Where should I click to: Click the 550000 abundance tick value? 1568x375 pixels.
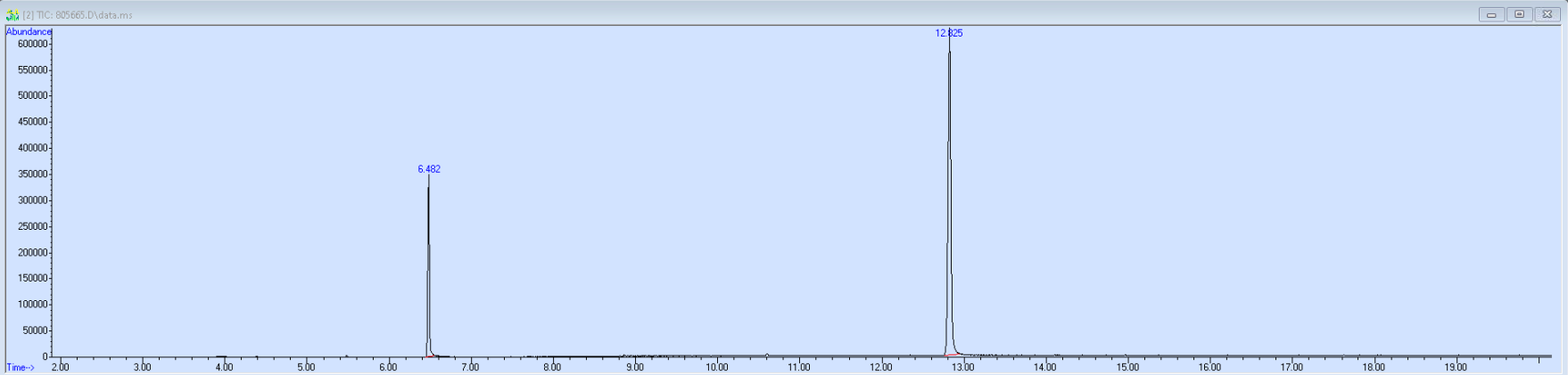[32, 70]
